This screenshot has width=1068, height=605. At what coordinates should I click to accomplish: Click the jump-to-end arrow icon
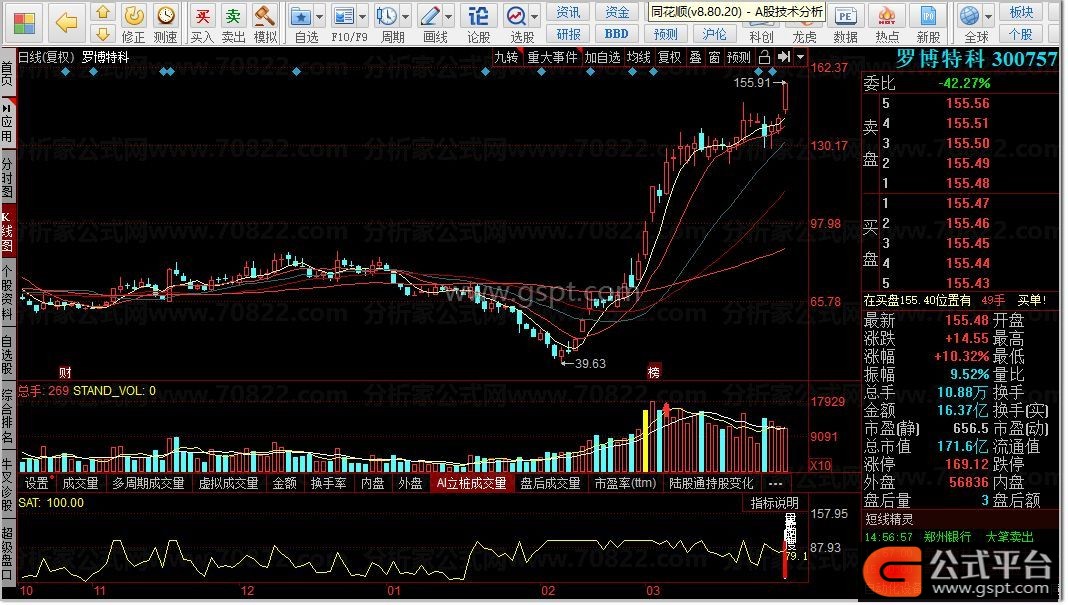click(x=784, y=57)
